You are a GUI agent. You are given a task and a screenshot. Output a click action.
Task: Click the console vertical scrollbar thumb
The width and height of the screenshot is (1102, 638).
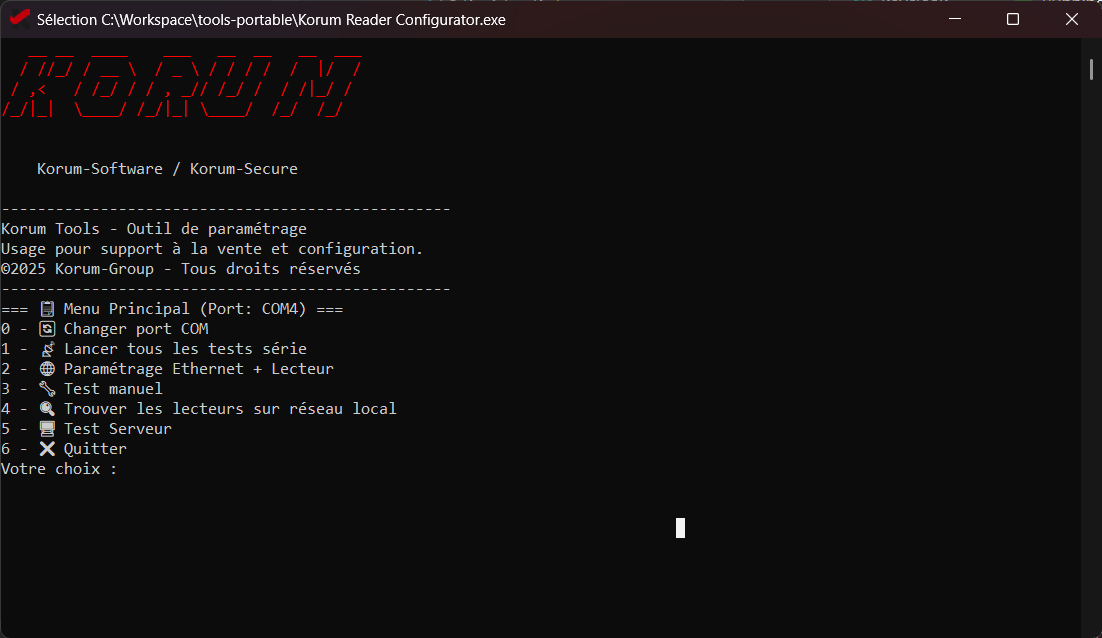coord(1091,70)
